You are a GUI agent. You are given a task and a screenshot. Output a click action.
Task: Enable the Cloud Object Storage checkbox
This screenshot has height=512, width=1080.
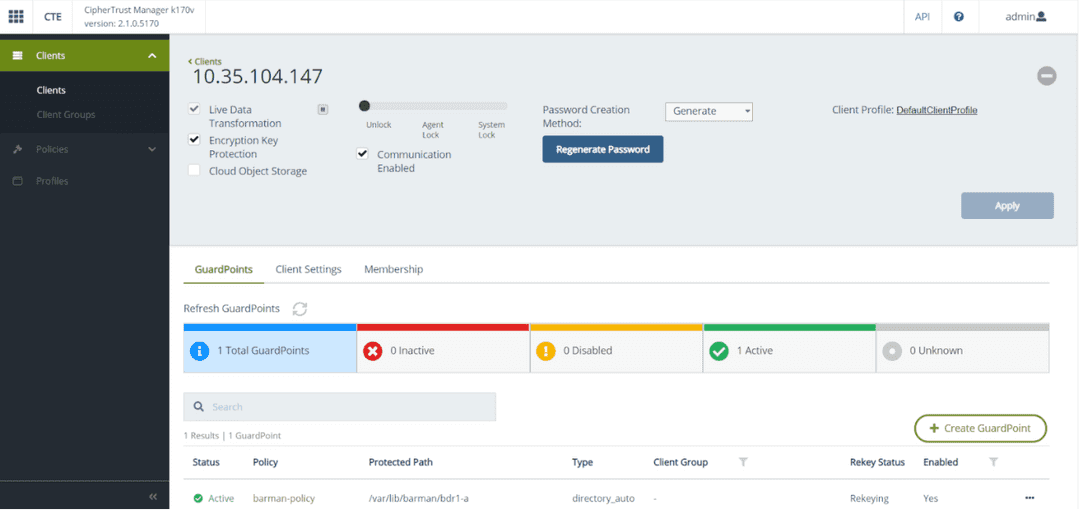coord(194,171)
